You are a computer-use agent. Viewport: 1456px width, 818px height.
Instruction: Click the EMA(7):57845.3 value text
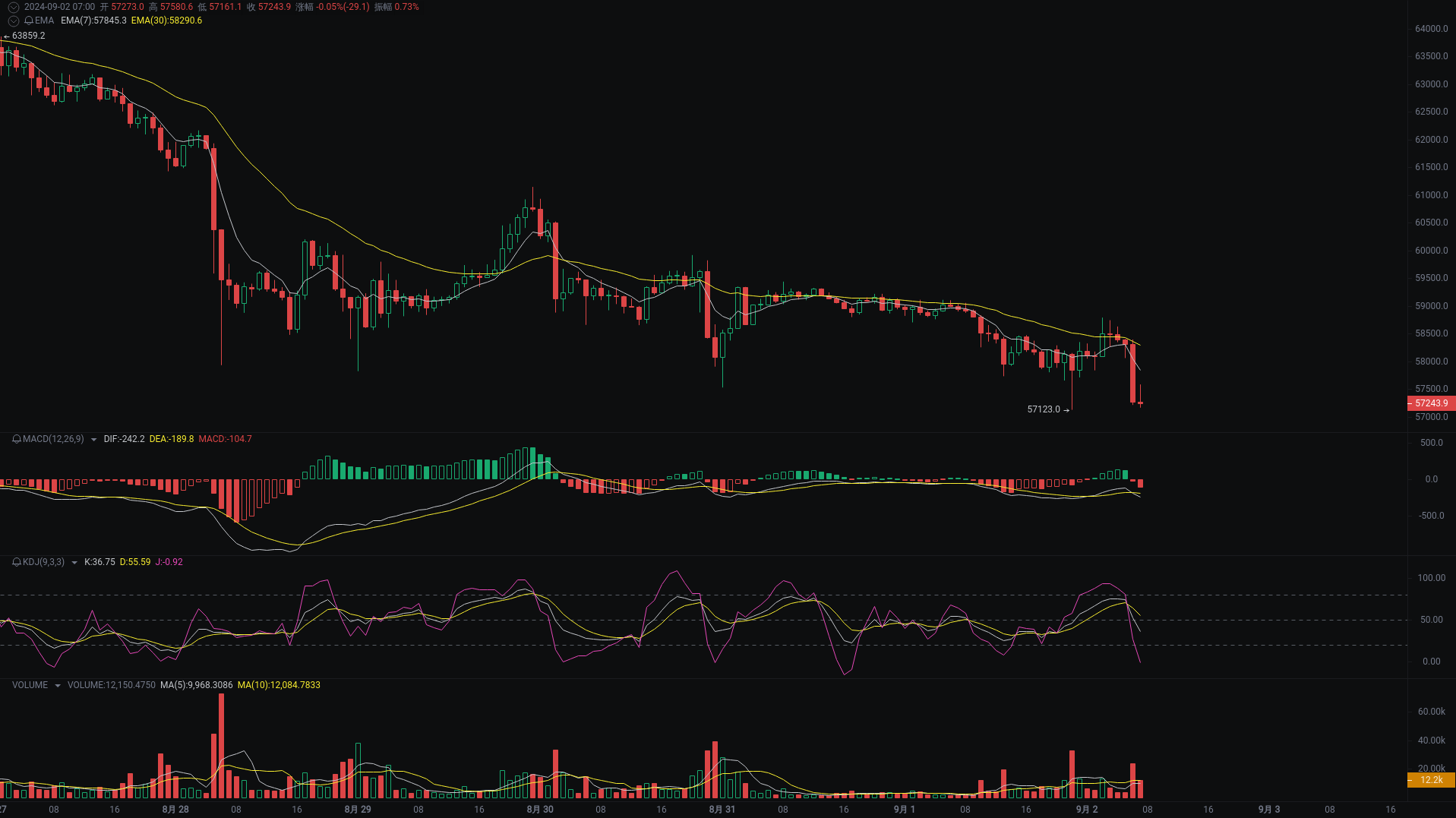(x=93, y=21)
